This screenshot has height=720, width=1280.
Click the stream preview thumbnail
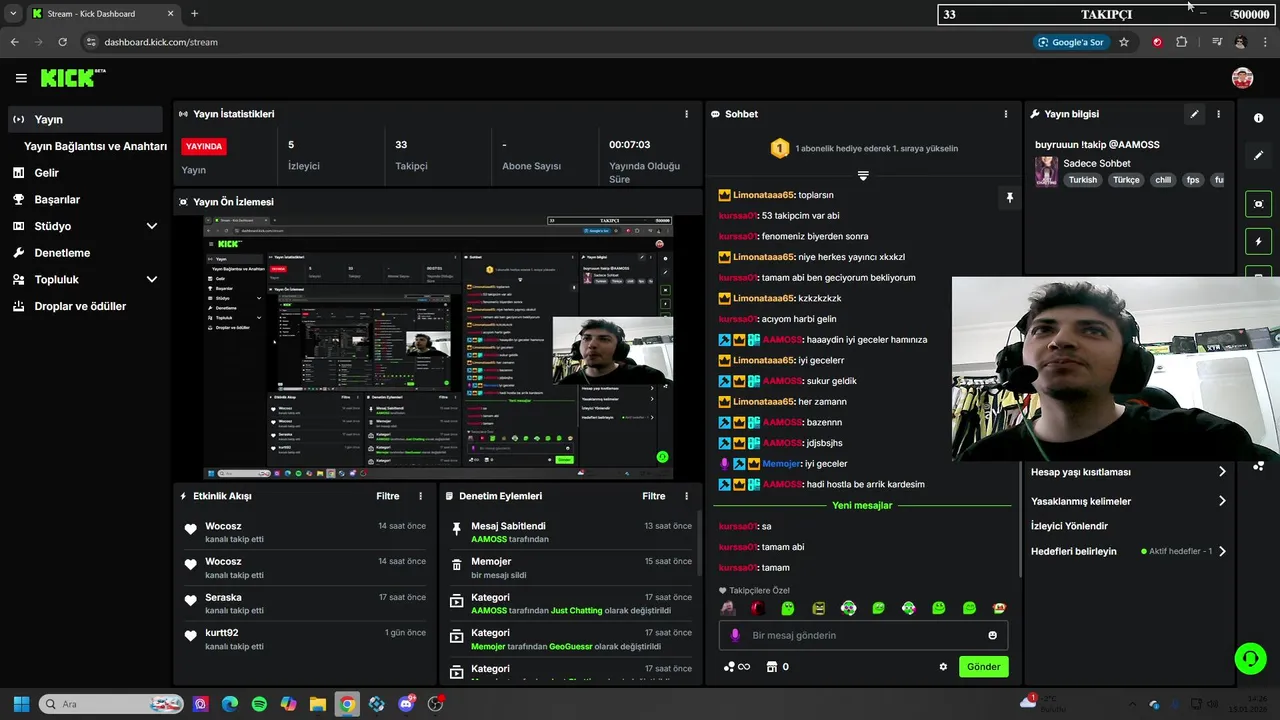point(438,347)
